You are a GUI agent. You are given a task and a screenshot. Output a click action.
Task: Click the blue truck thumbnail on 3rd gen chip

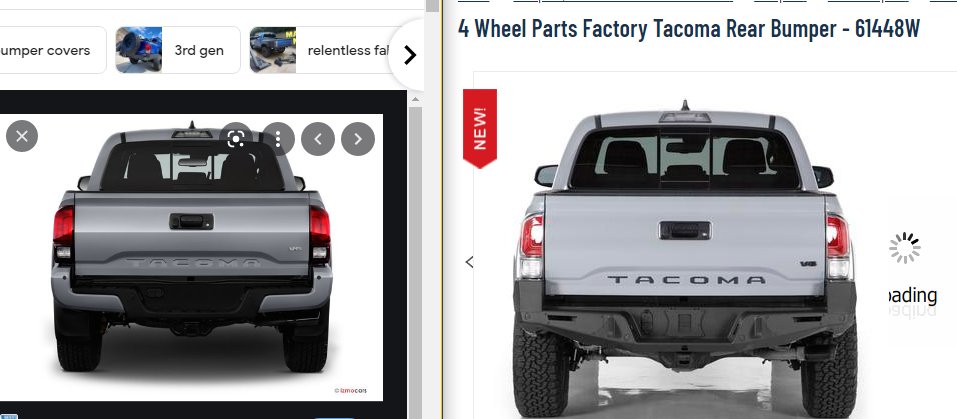point(139,50)
